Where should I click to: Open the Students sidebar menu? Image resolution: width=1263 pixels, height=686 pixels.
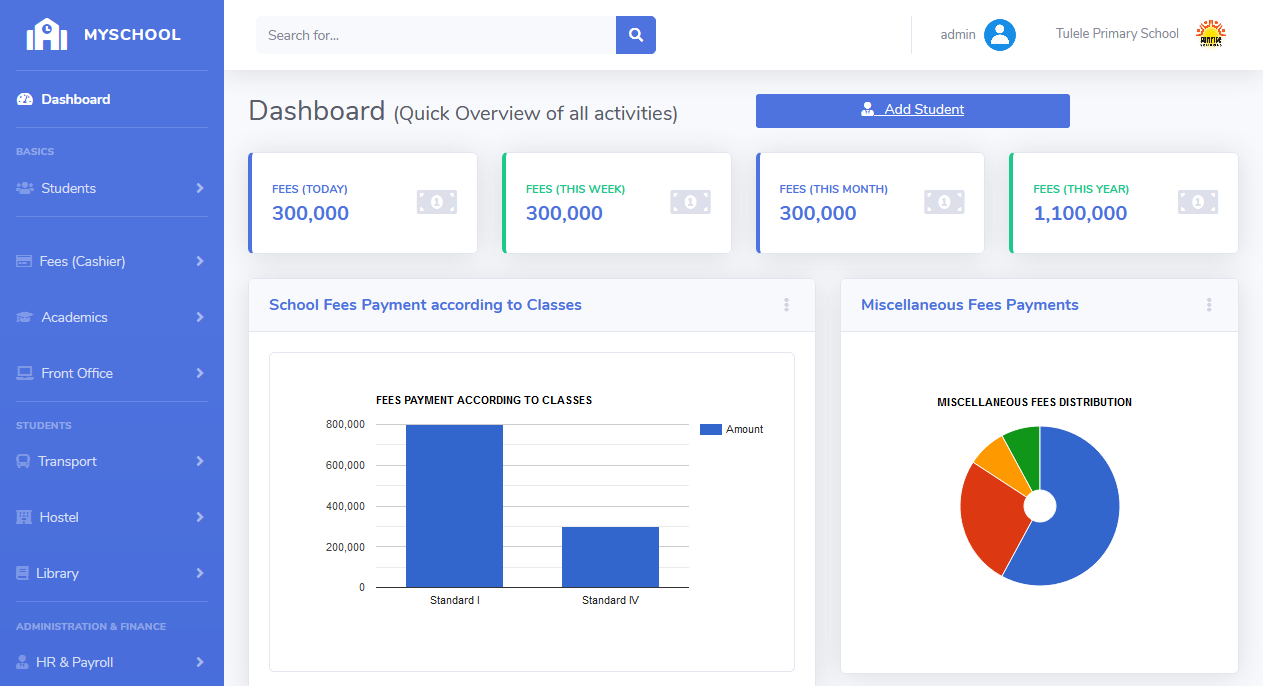pyautogui.click(x=112, y=188)
